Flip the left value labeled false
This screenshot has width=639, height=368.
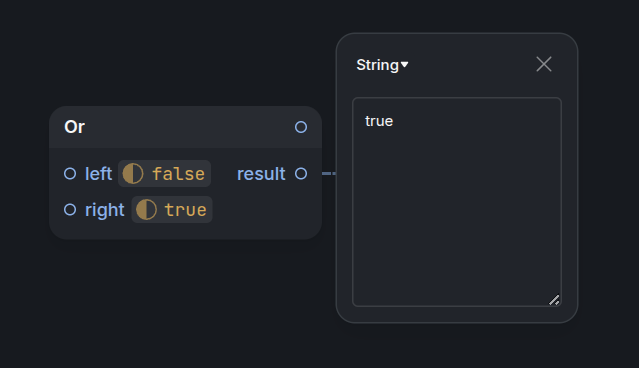tap(178, 174)
